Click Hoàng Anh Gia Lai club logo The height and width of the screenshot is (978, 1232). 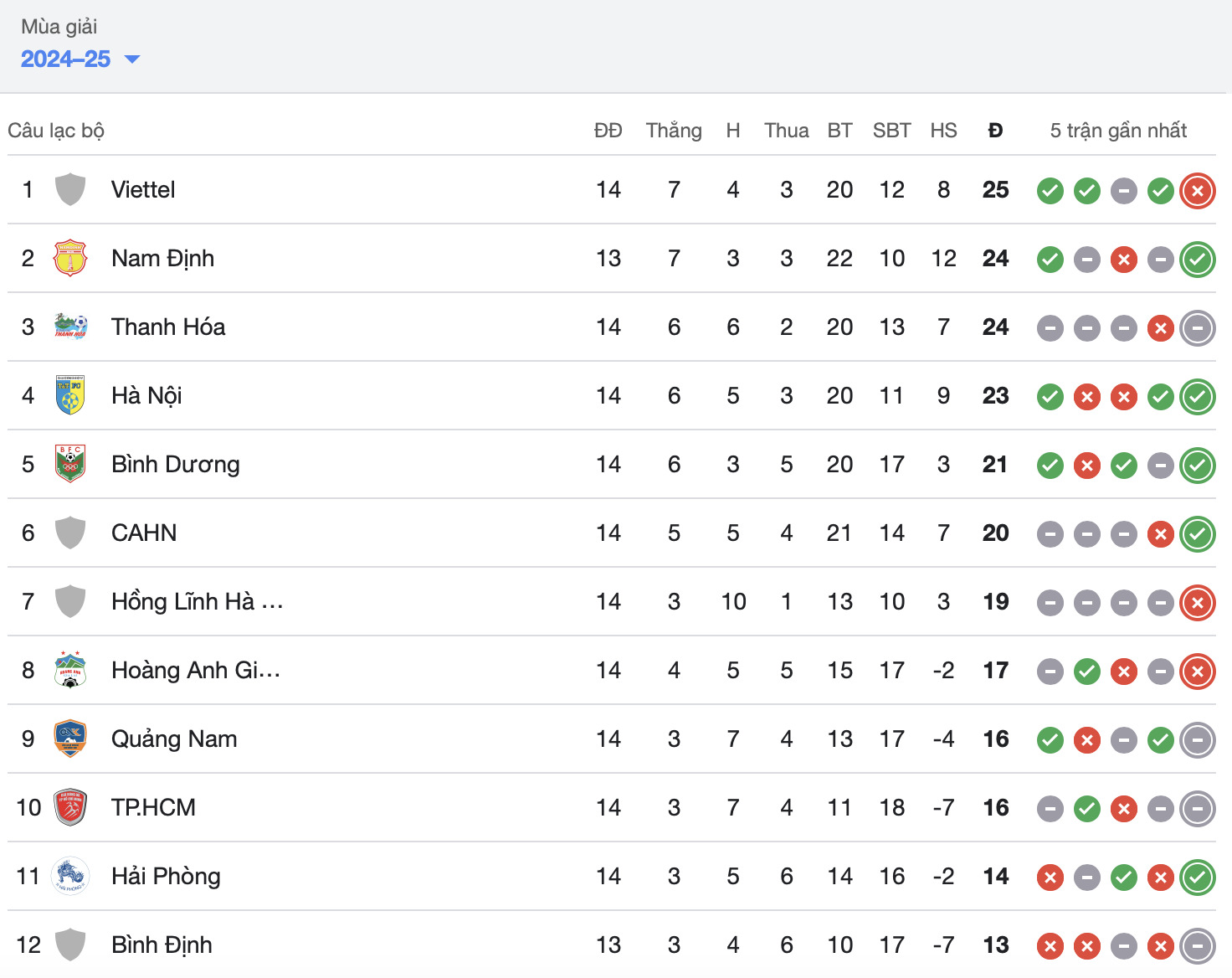[x=70, y=670]
